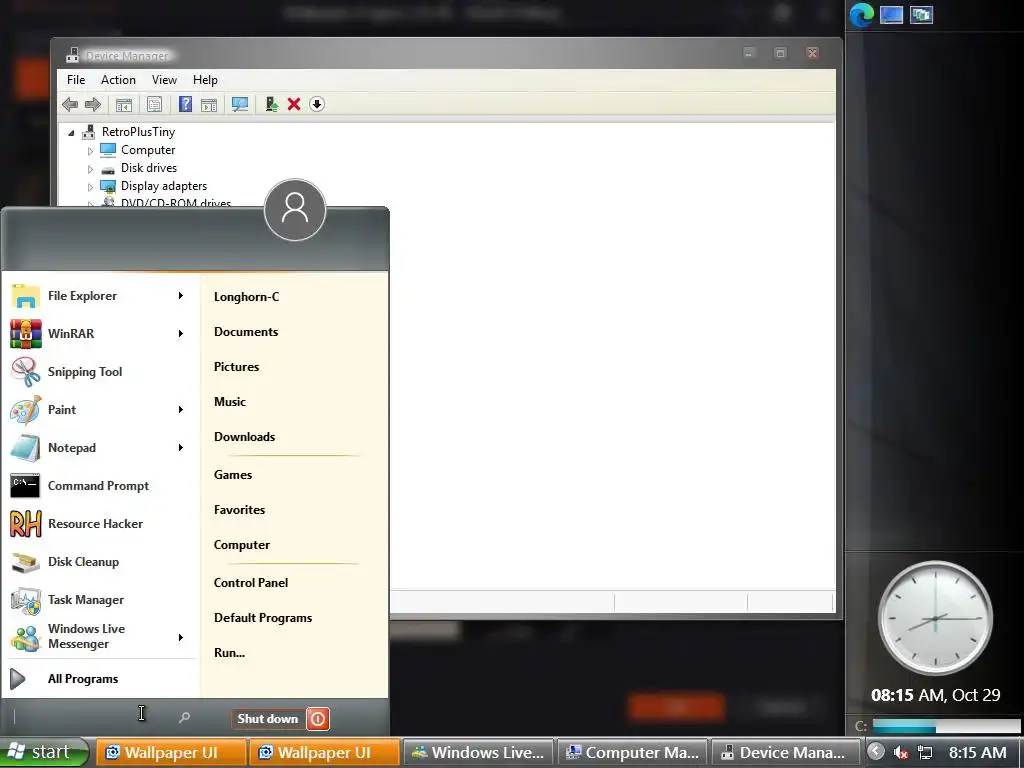Open Paint jump list arrow
Screen dimensions: 1024x768
point(181,409)
